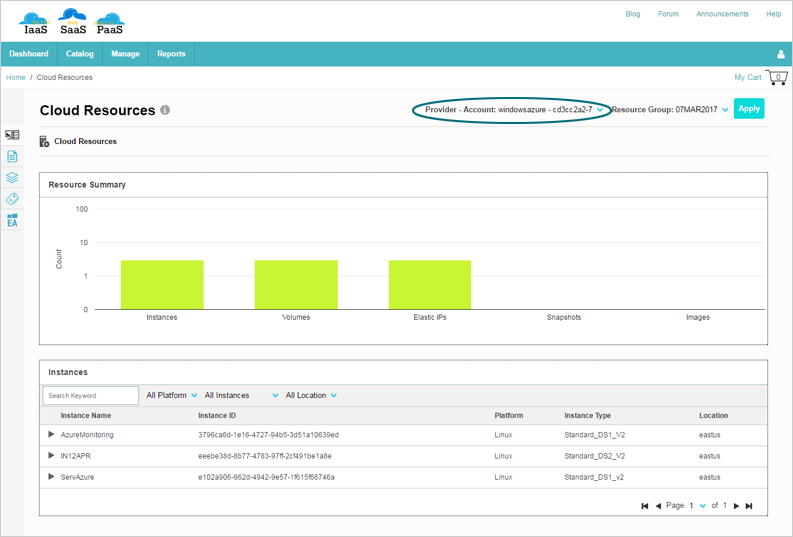Viewport: 793px width, 537px height.
Task: Open the Resource Group dropdown
Action: pyautogui.click(x=670, y=110)
